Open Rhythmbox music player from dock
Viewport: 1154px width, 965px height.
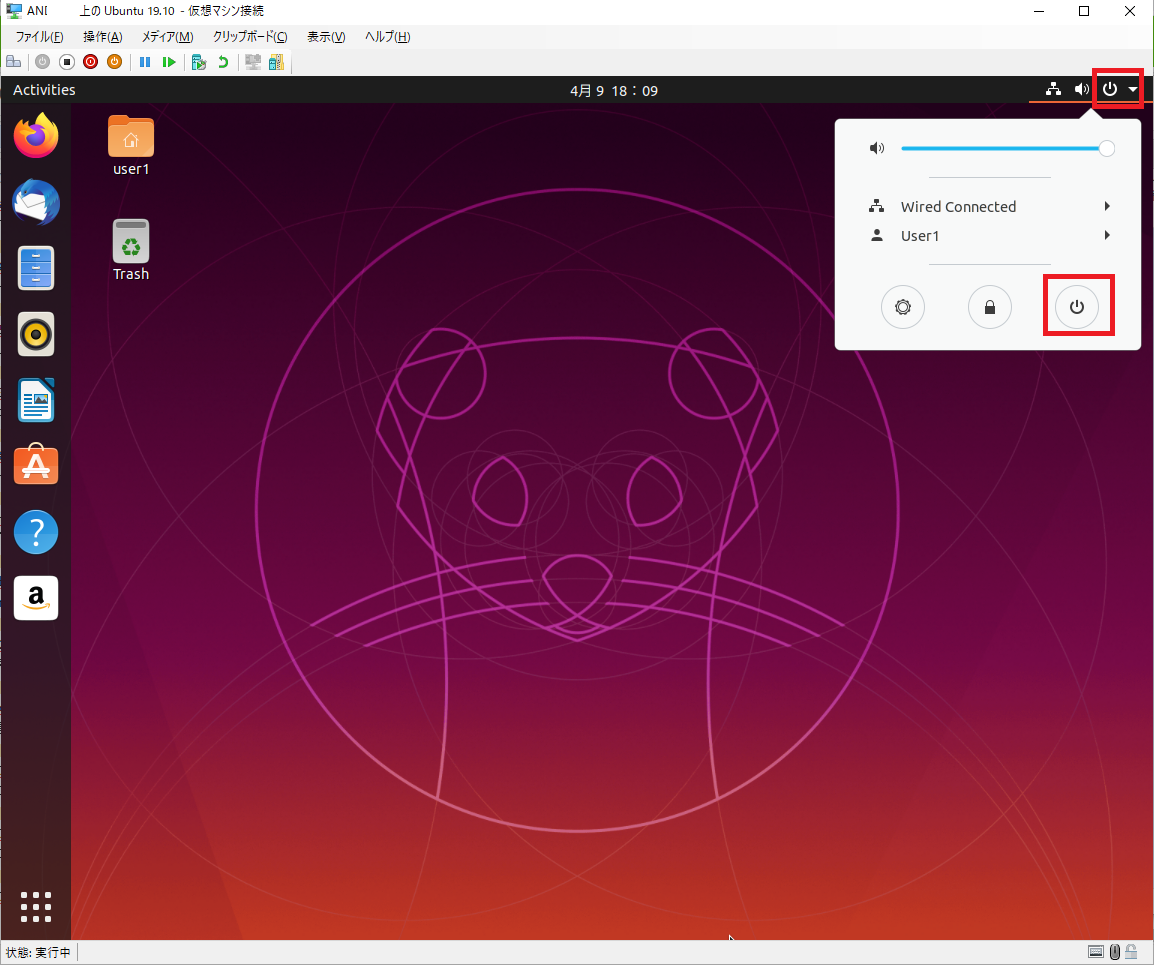(x=36, y=334)
